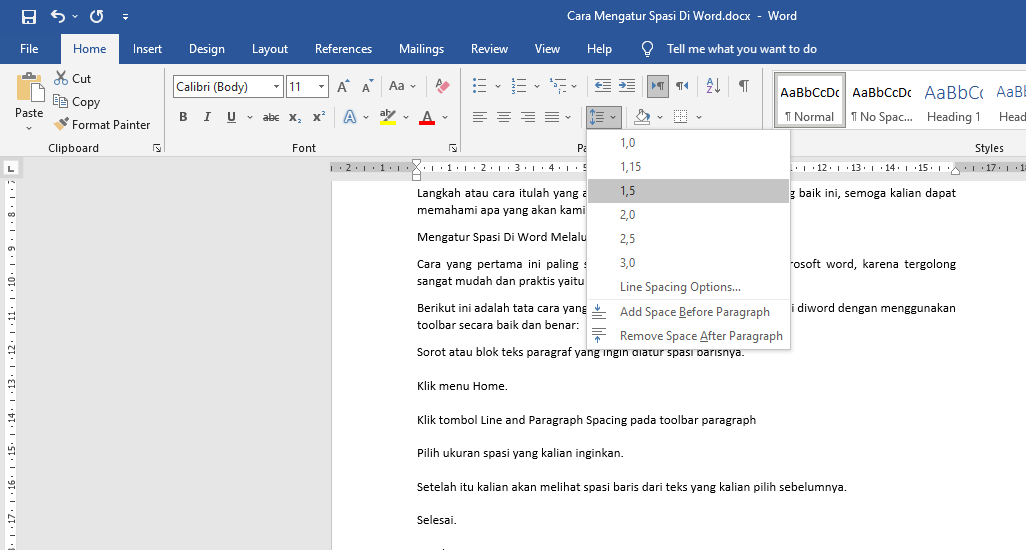Viewport: 1026px width, 550px height.
Task: Expand the font color dropdown arrow
Action: (445, 117)
